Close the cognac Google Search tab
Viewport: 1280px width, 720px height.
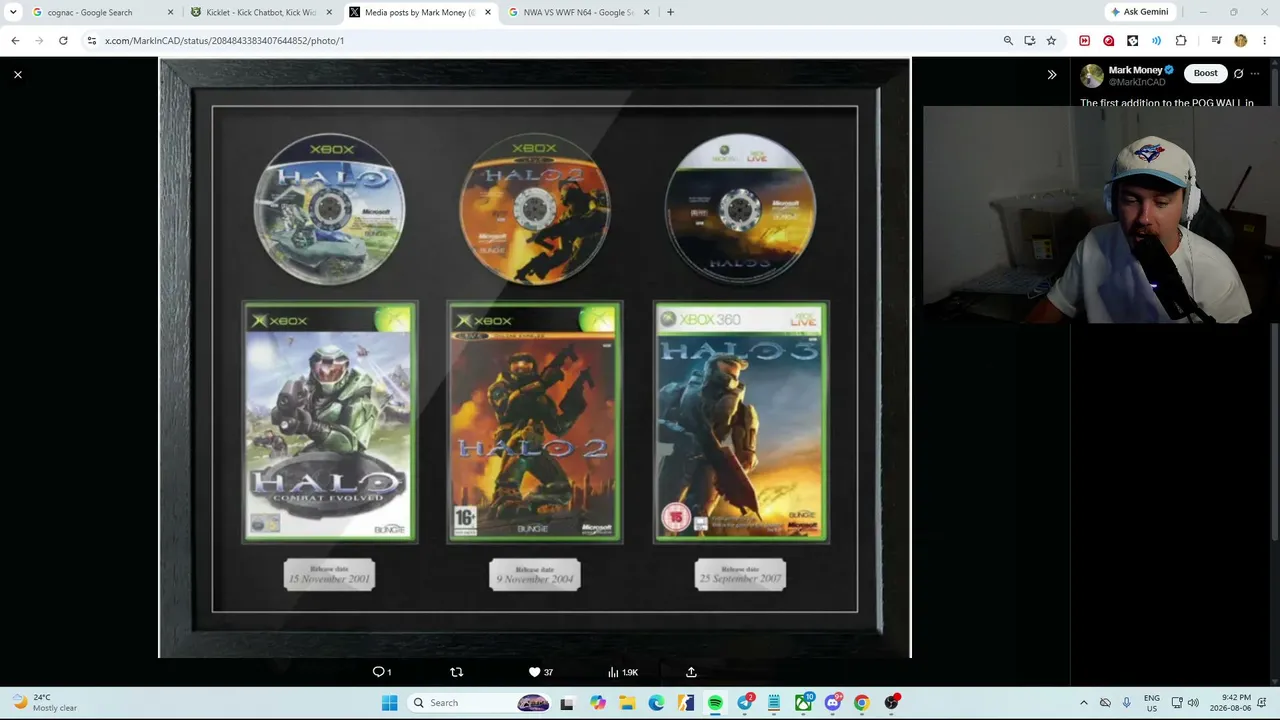(170, 12)
